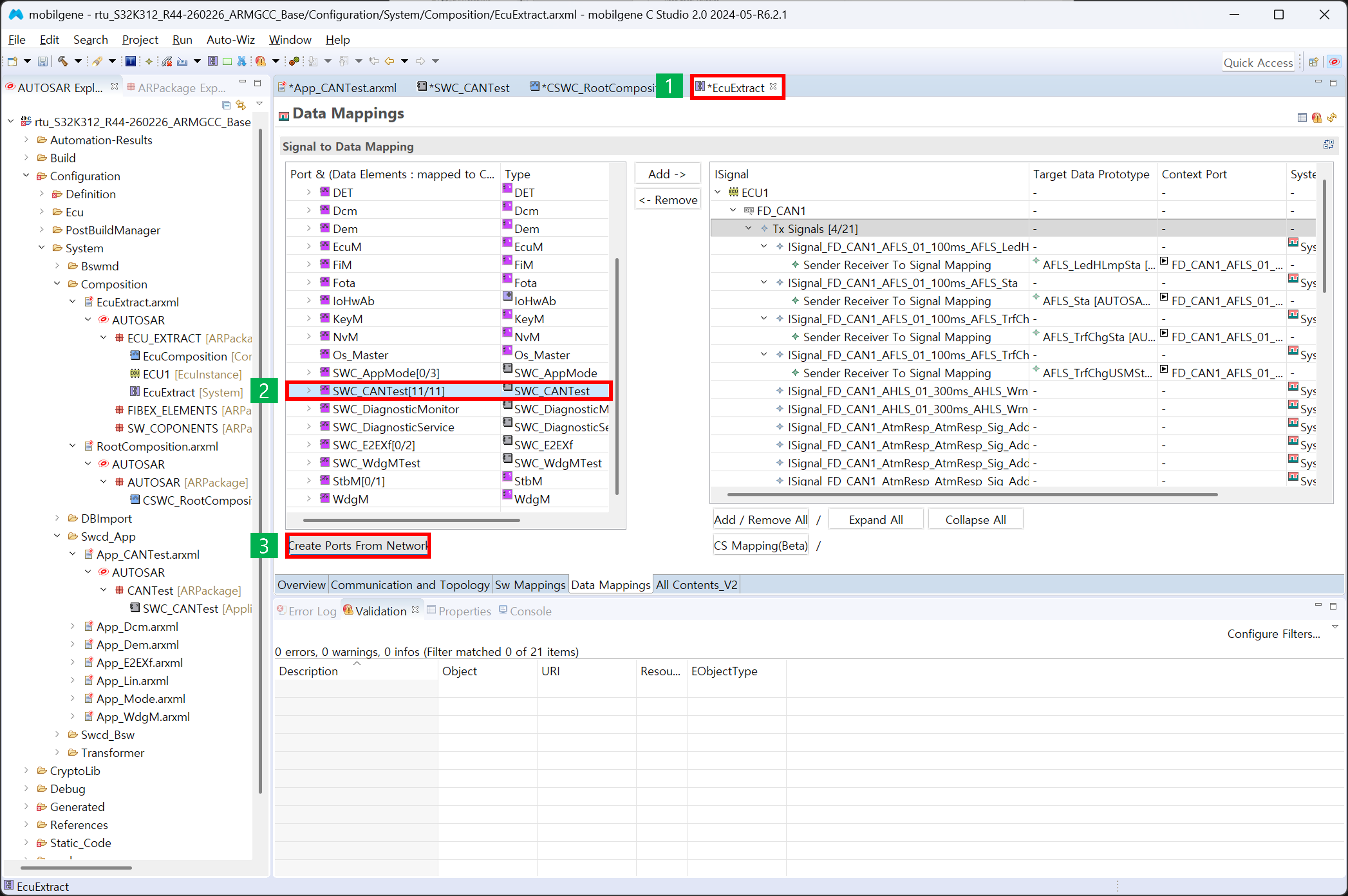Expand the Swcd_Bsw folder in explorer
1348x896 pixels.
pyautogui.click(x=57, y=734)
